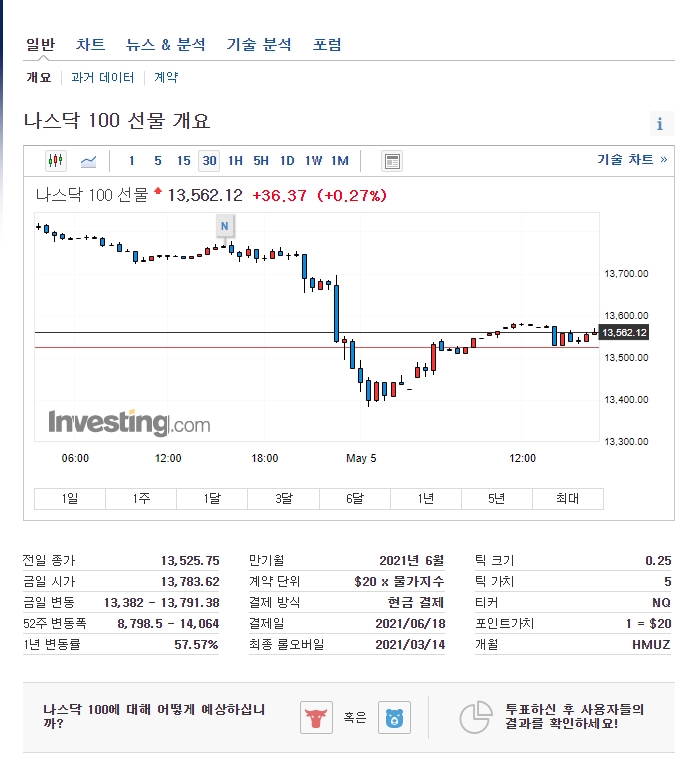Click the 나스닥 100 선물 개요 heading
Viewport: 685px width, 760px height.
coord(117,121)
